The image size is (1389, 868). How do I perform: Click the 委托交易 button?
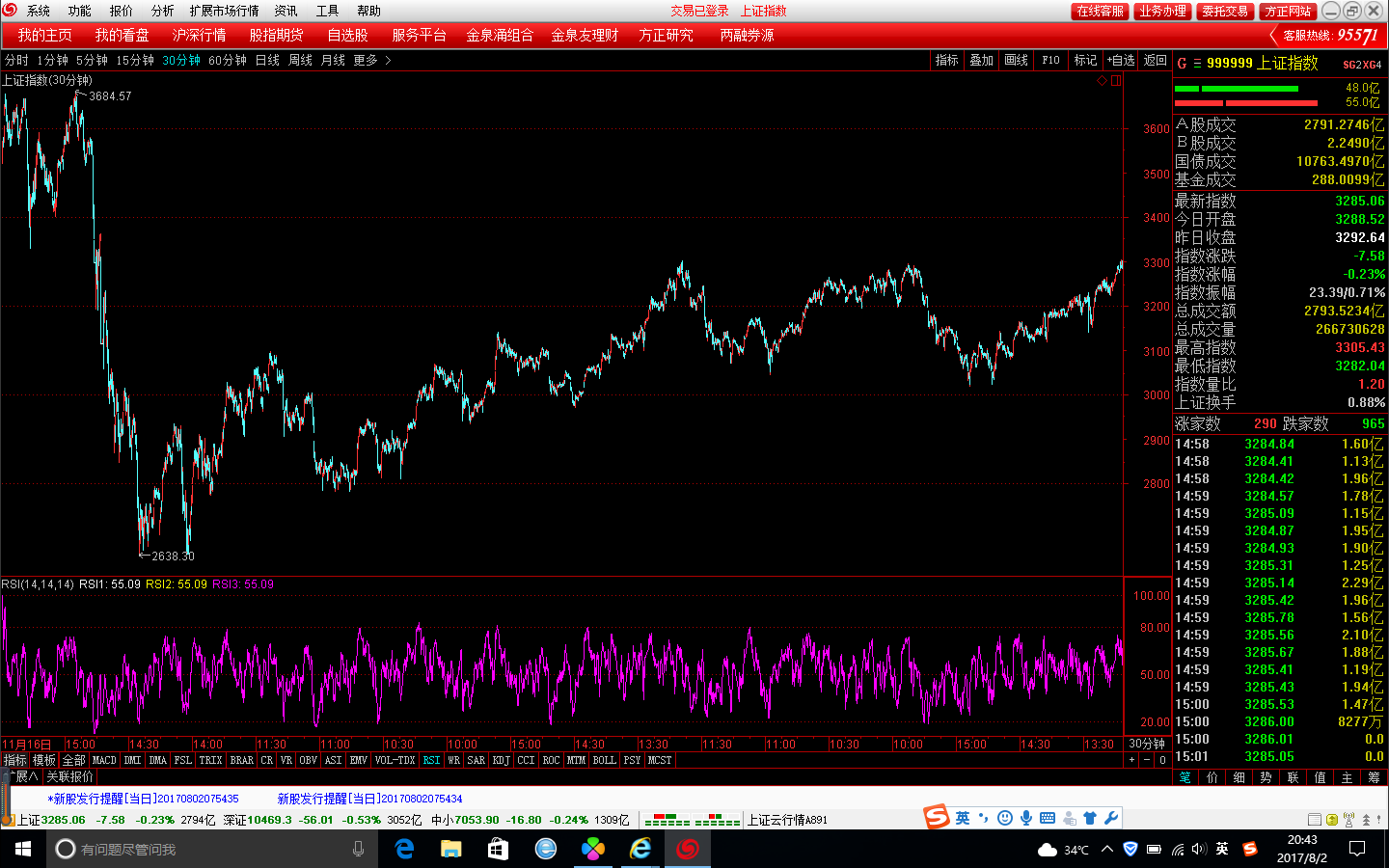1225,11
